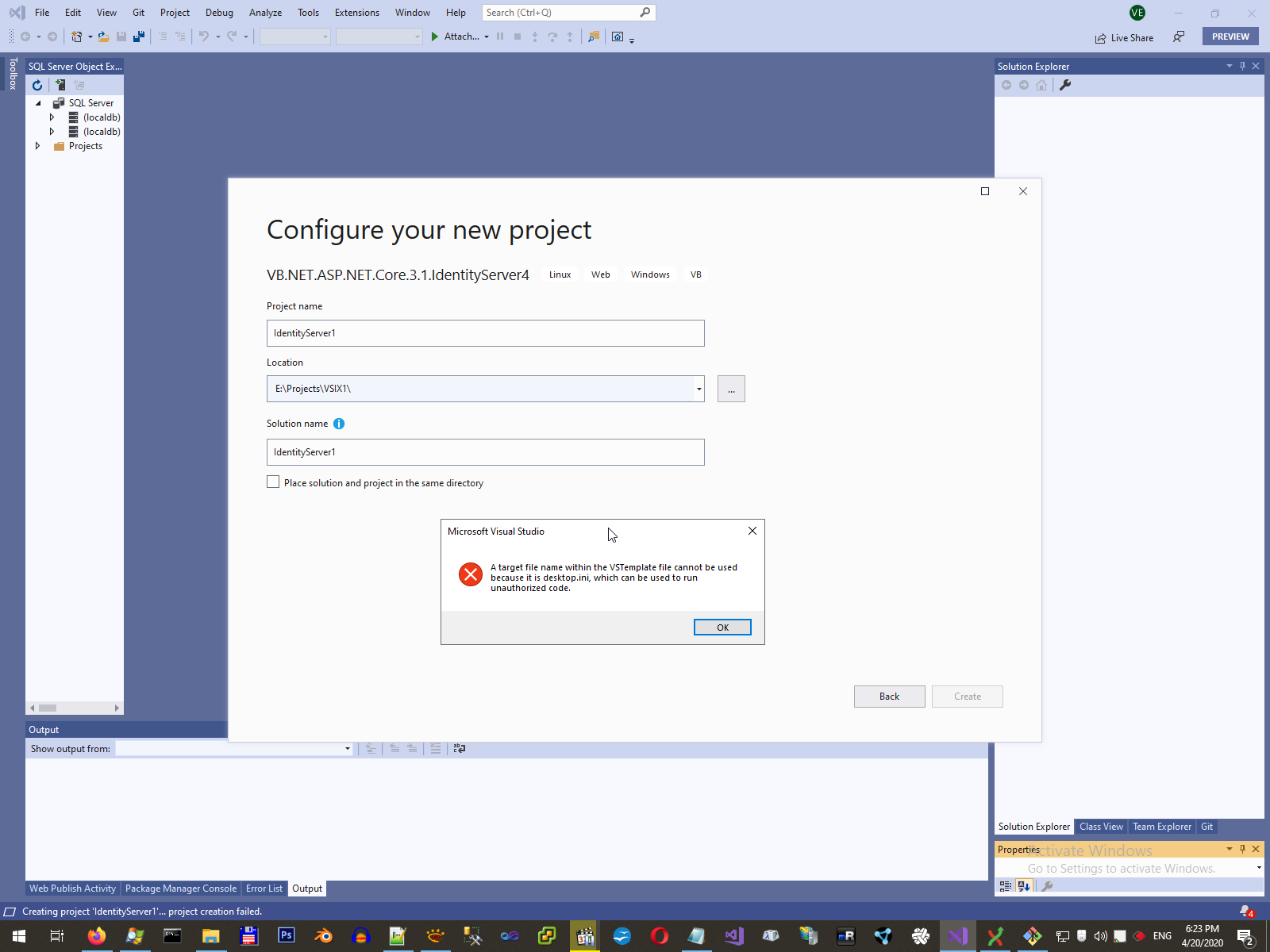Switch to the Team Explorer tab
Viewport: 1270px width, 952px height.
pos(1162,827)
